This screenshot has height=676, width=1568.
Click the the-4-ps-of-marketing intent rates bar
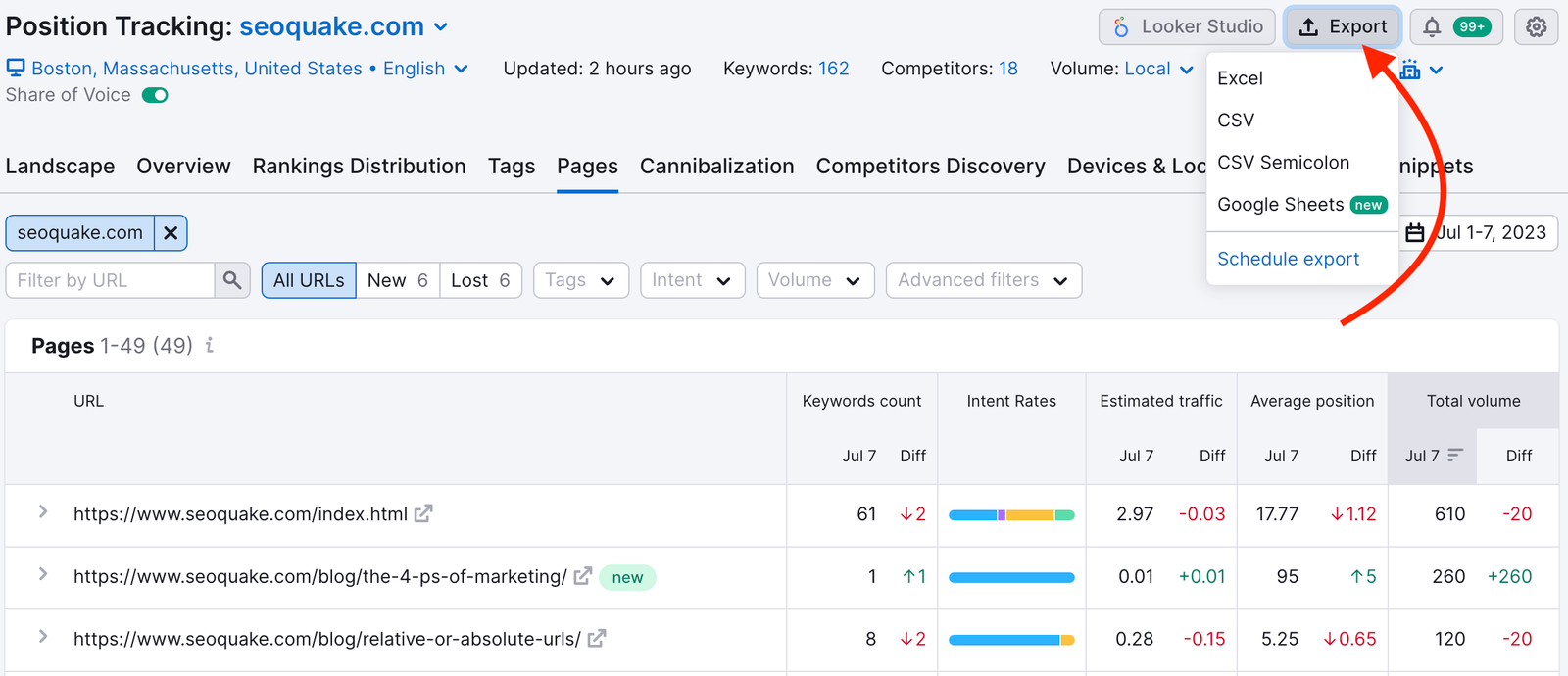click(1011, 578)
